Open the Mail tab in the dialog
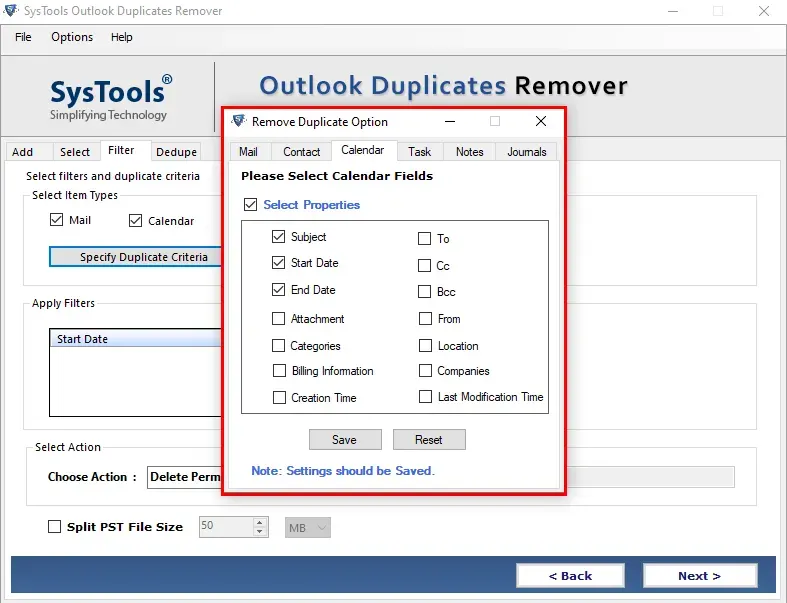 [x=248, y=152]
